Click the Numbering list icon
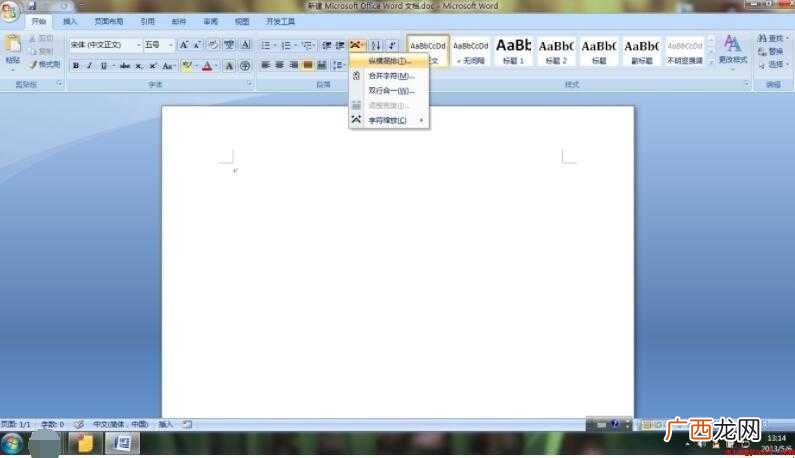This screenshot has width=795, height=458. 286,46
